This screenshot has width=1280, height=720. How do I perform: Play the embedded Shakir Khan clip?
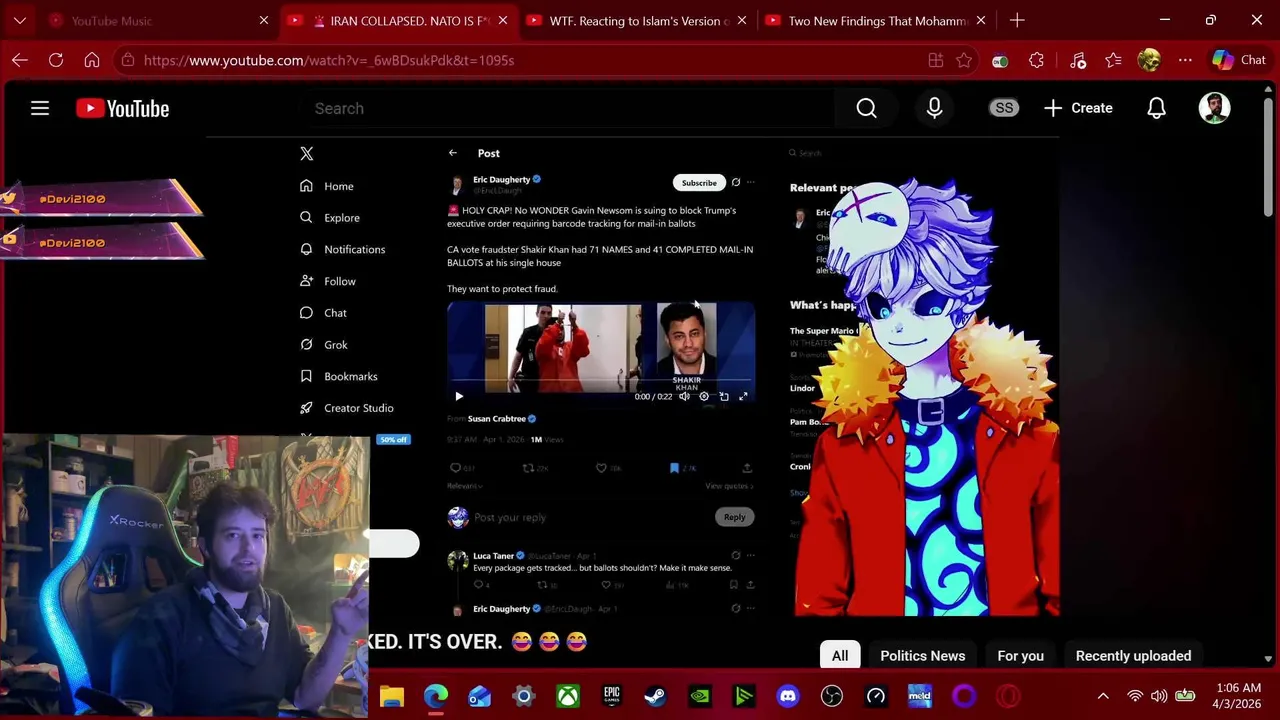pyautogui.click(x=459, y=397)
